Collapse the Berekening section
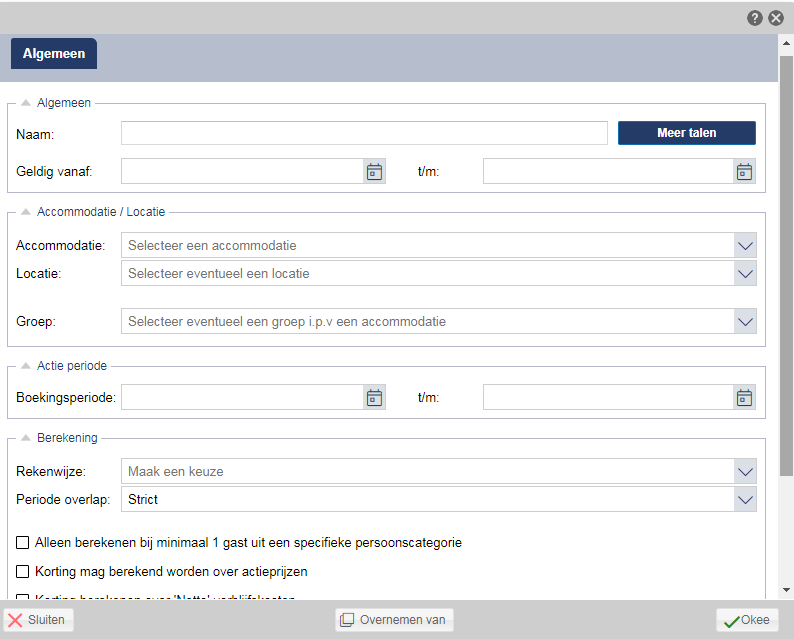 click(26, 437)
